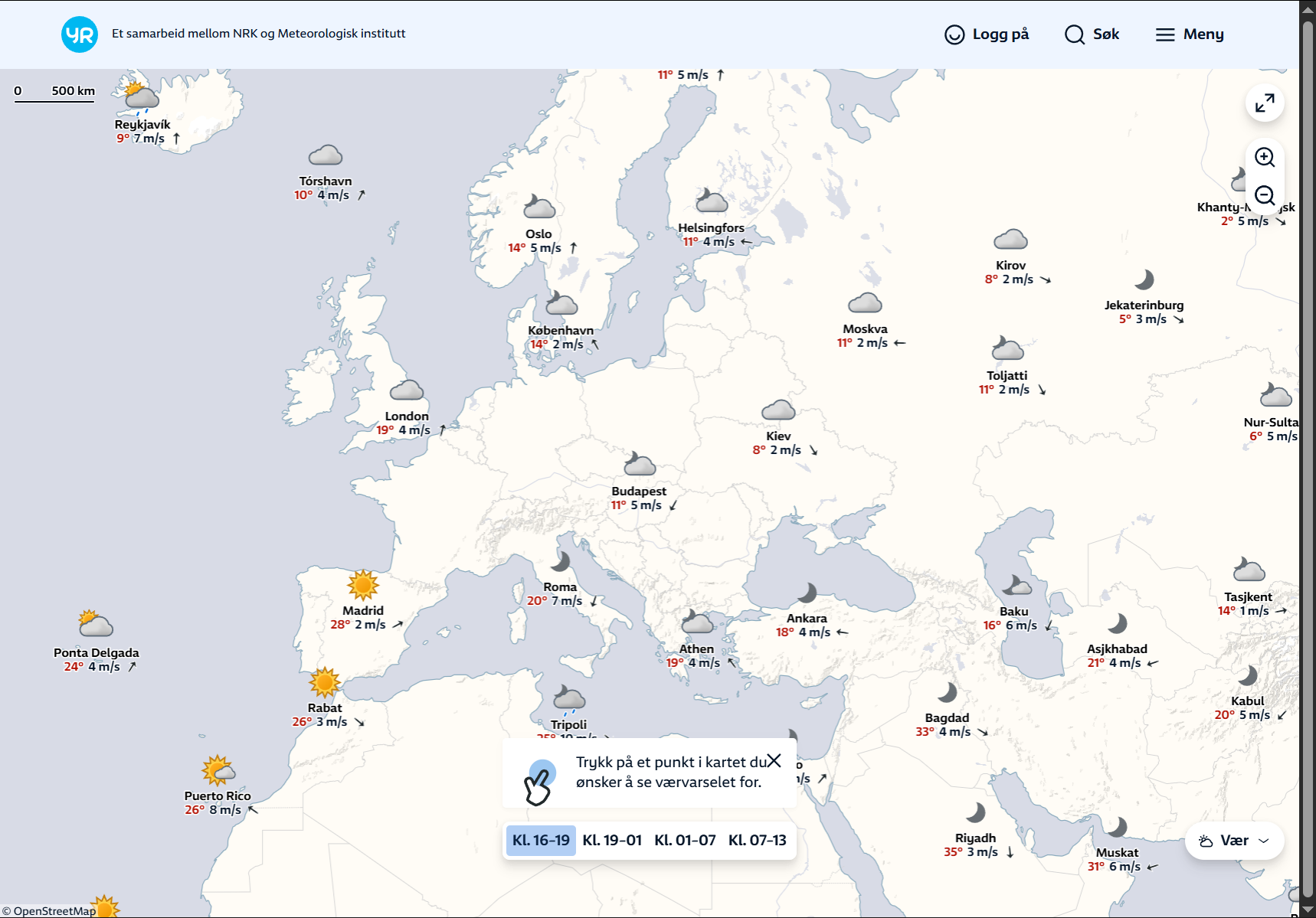The height and width of the screenshot is (918, 1316).
Task: Click the Ponta Delgada weather icon
Action: click(96, 624)
